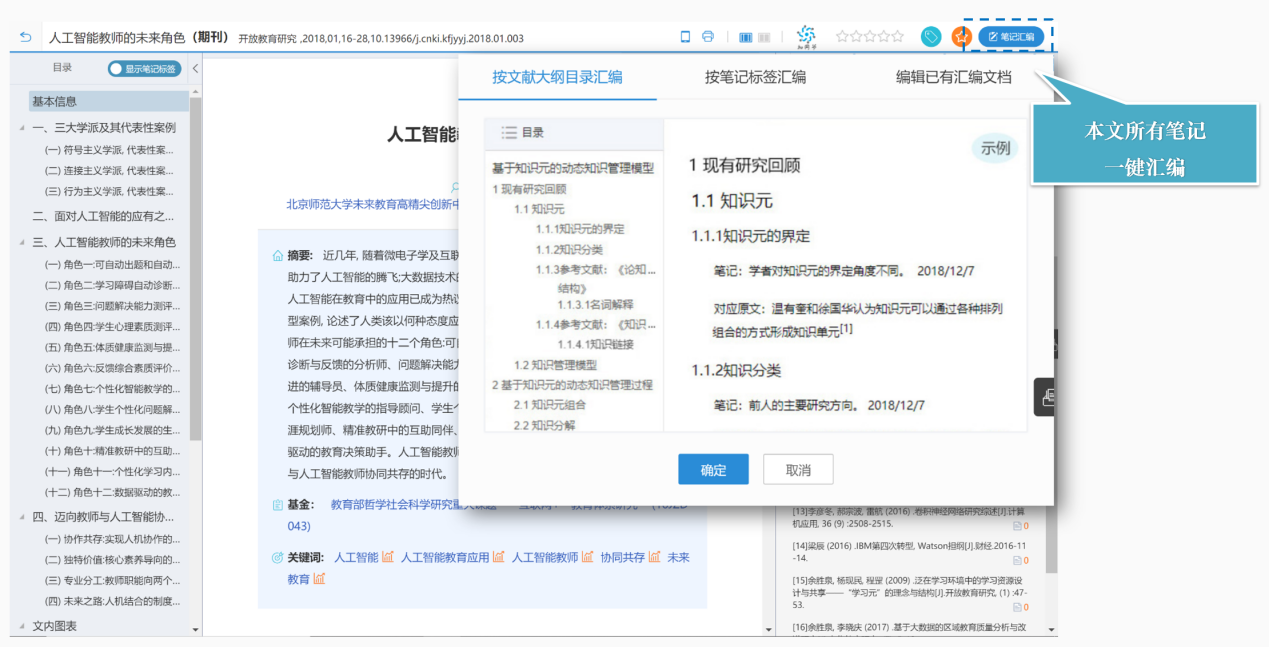The width and height of the screenshot is (1269, 647).
Task: Select the blue multi-column layout icon
Action: (x=745, y=37)
